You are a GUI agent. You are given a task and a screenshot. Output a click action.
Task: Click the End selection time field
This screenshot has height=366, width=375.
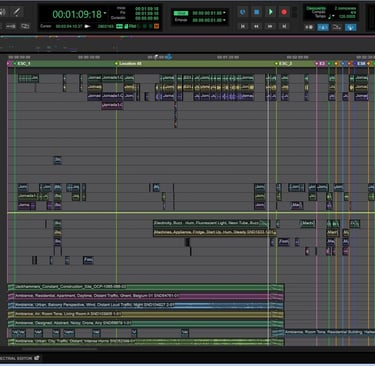pyautogui.click(x=147, y=13)
